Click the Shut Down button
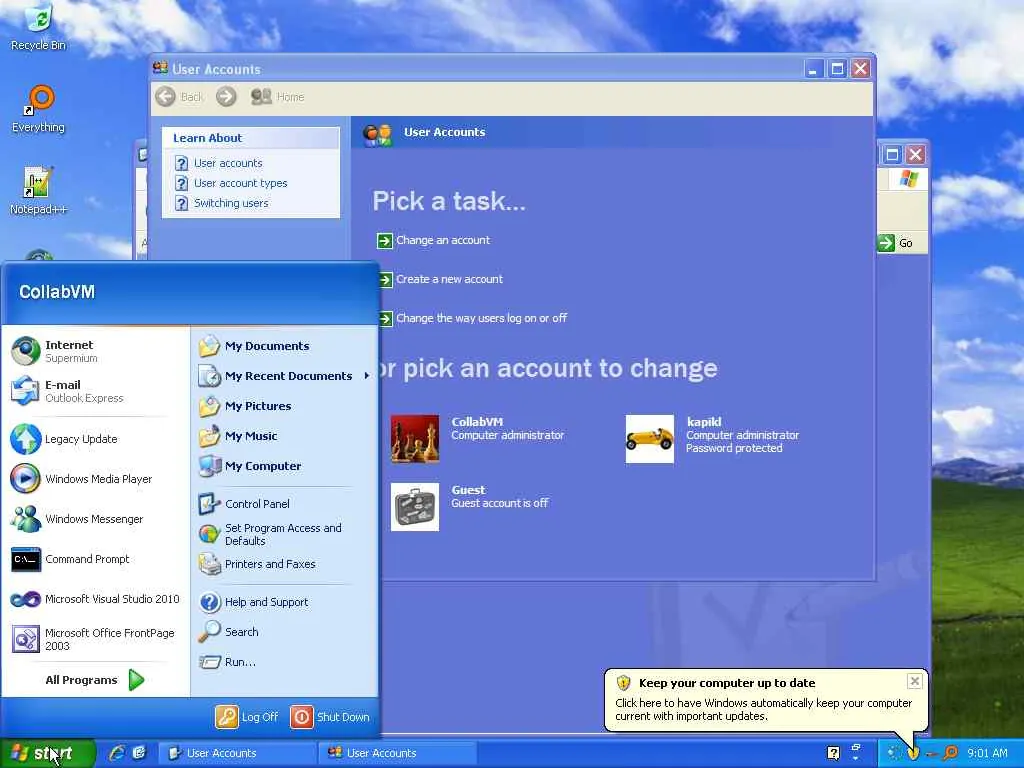This screenshot has height=768, width=1024. click(330, 717)
